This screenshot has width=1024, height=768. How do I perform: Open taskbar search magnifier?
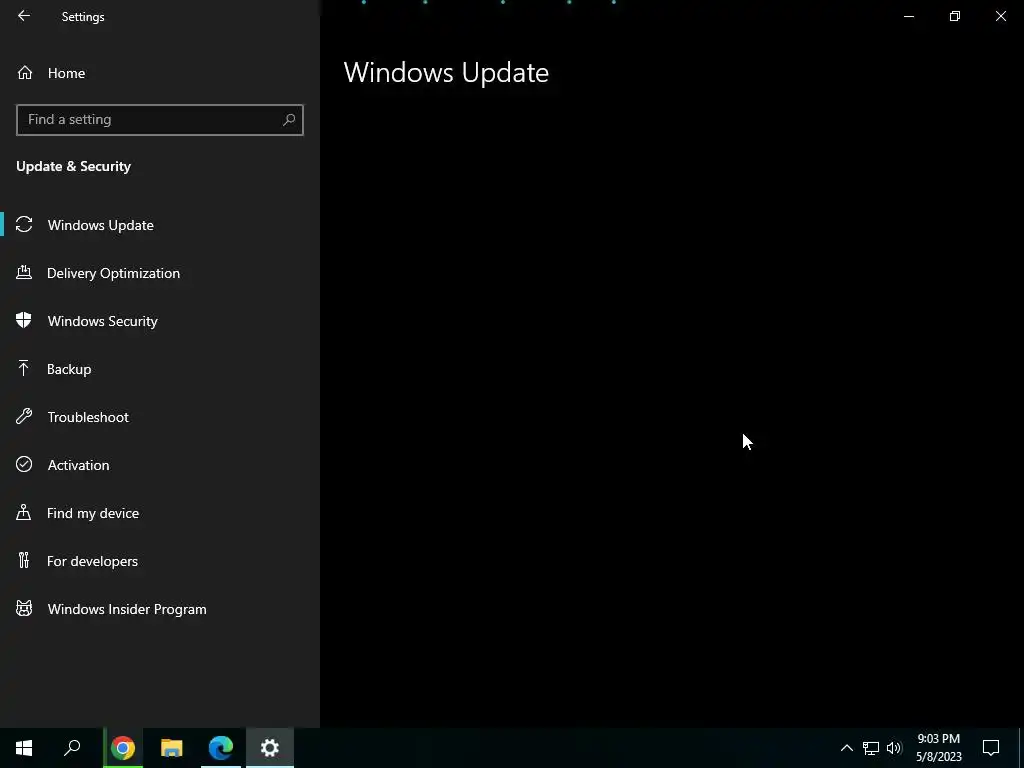tap(72, 748)
